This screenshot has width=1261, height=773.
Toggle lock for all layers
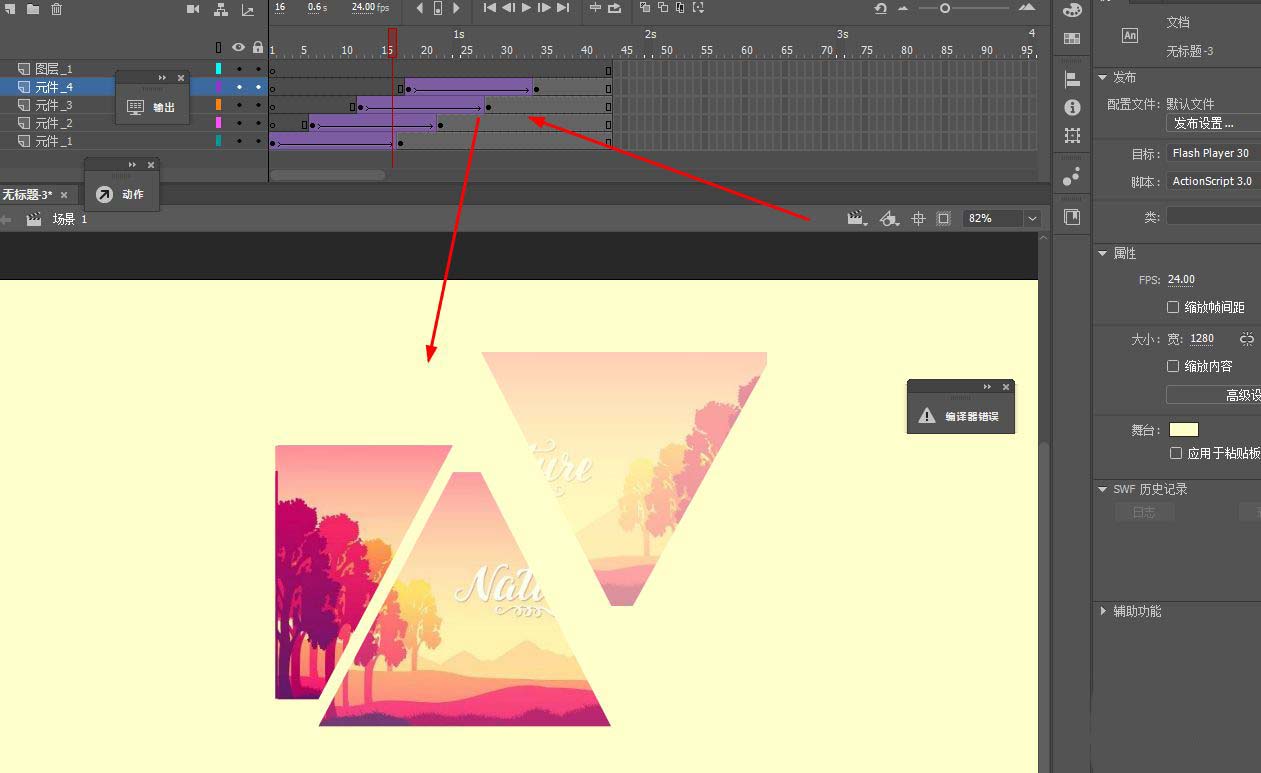(258, 47)
